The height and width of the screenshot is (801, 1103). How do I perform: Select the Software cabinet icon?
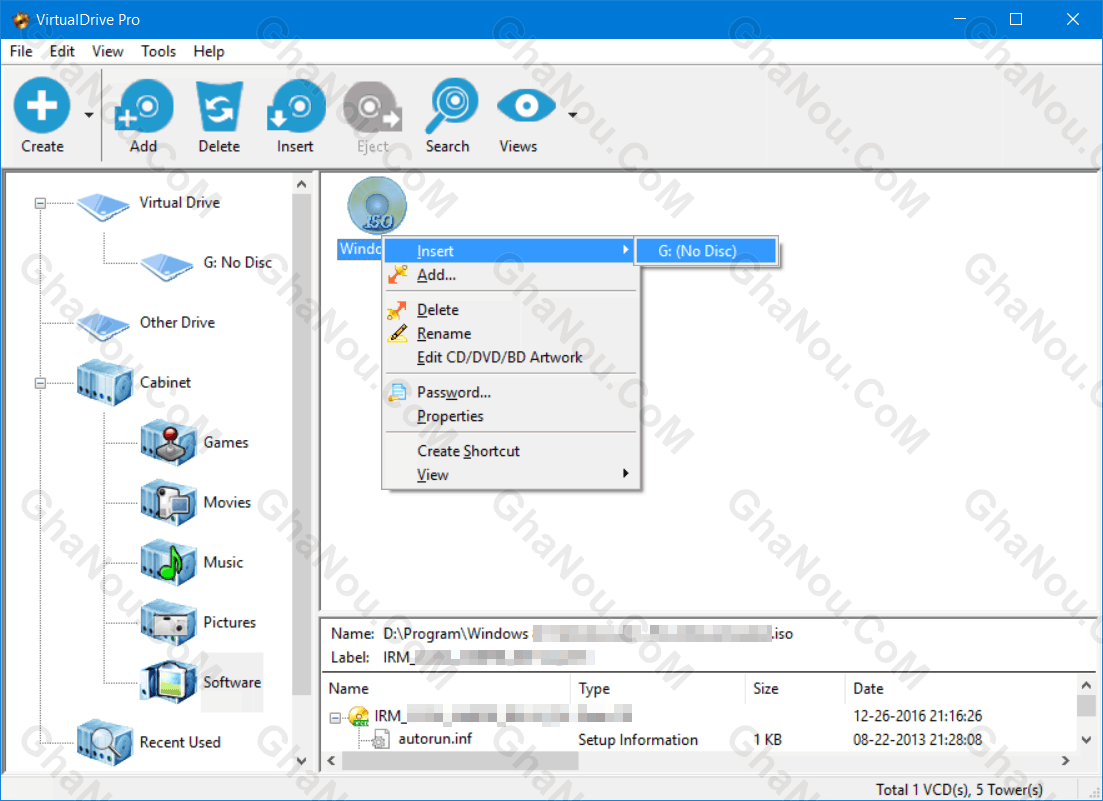click(x=168, y=682)
